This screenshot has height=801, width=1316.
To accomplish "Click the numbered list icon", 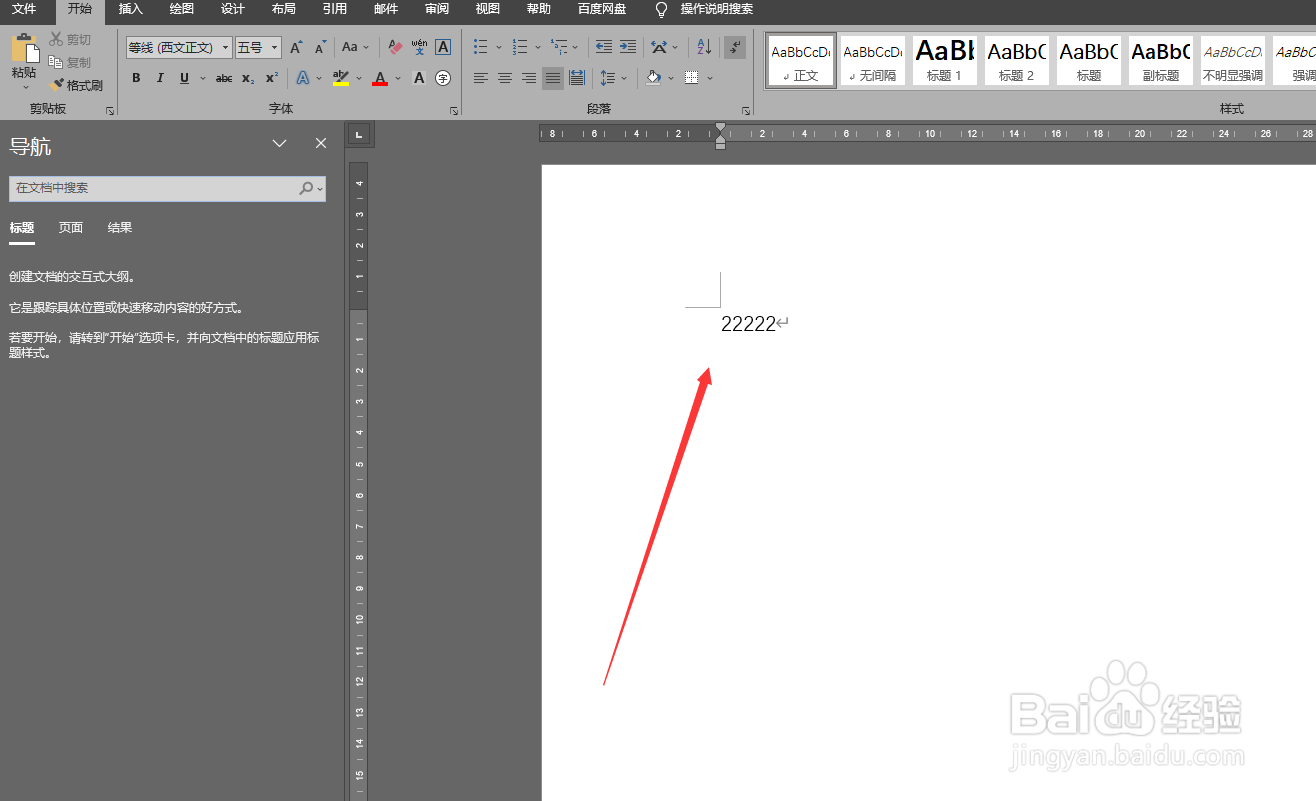I will [x=520, y=47].
